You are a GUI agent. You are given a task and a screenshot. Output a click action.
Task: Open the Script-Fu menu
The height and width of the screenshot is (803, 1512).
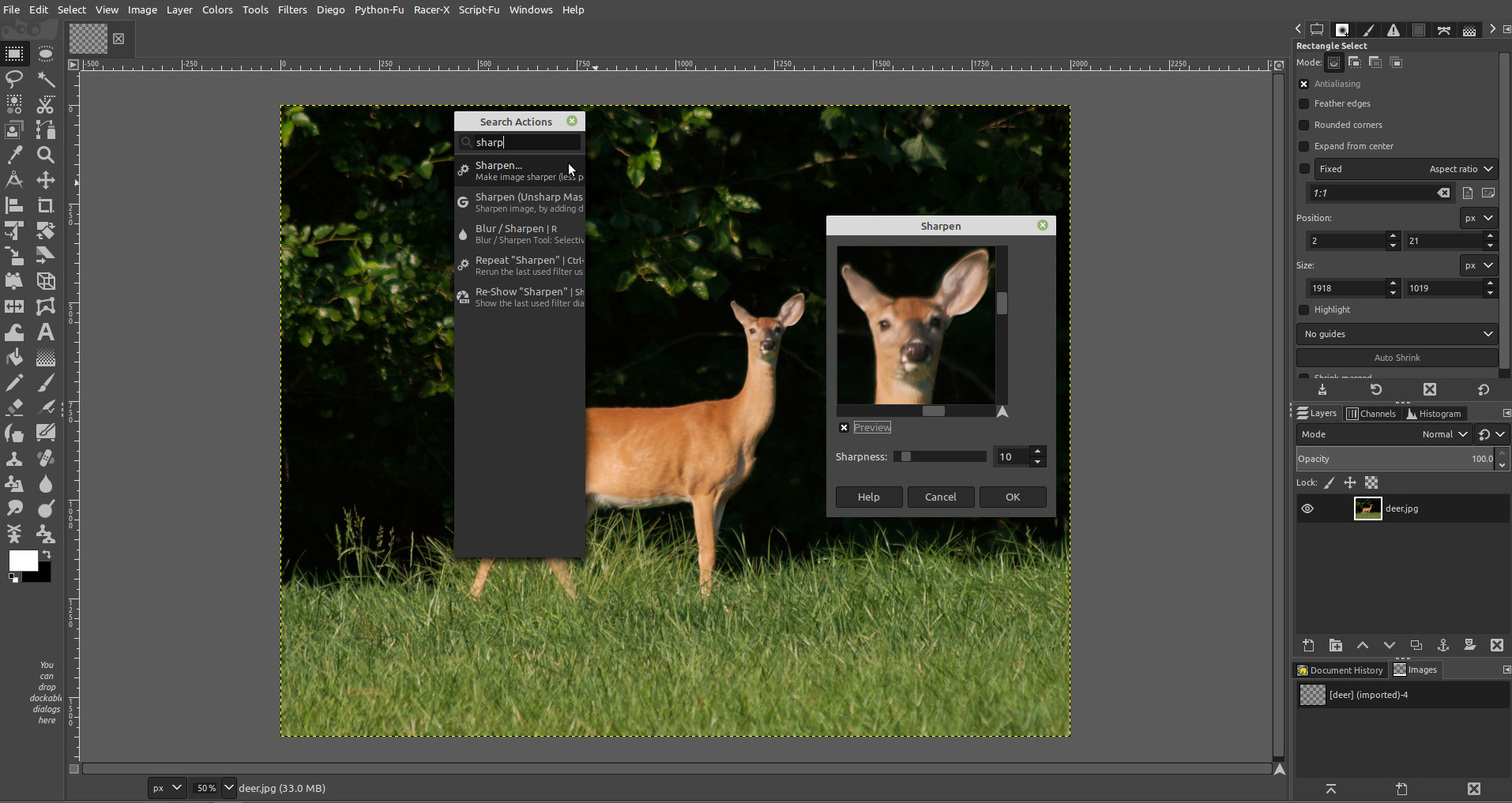point(479,9)
